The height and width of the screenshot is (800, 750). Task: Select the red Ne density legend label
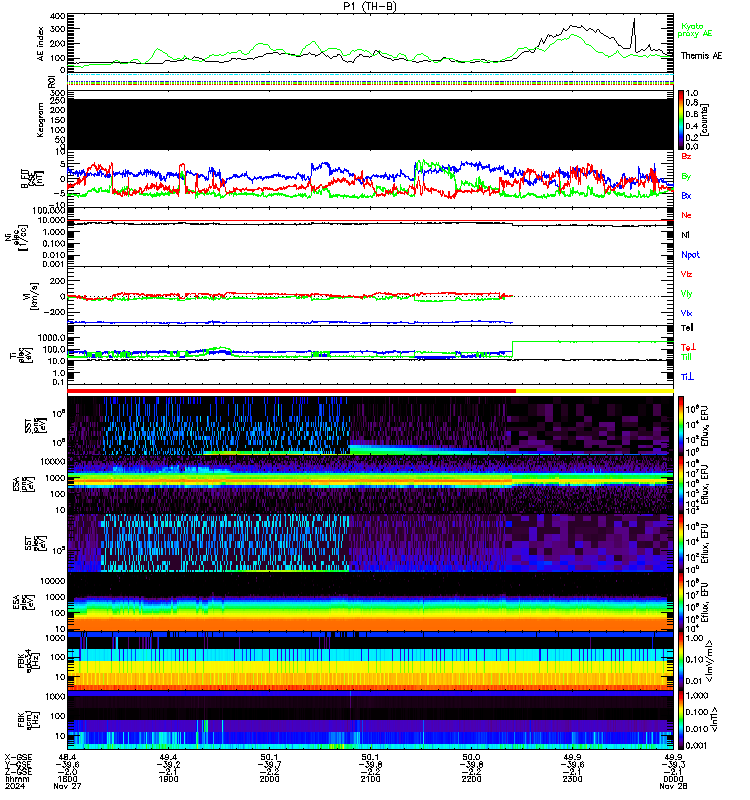tap(686, 215)
